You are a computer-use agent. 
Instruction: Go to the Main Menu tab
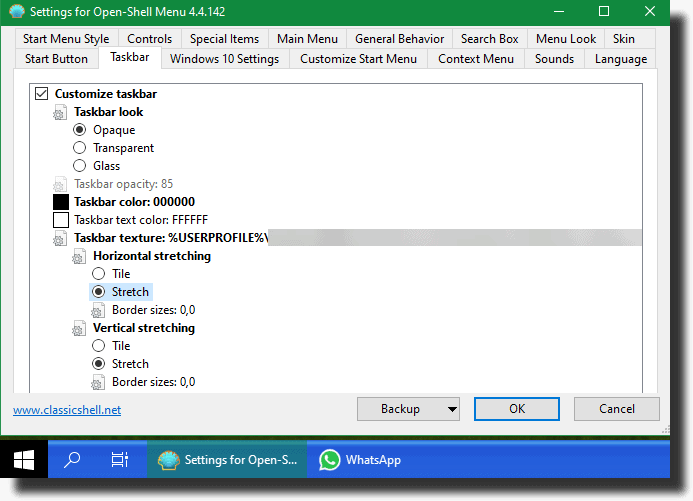pos(308,39)
